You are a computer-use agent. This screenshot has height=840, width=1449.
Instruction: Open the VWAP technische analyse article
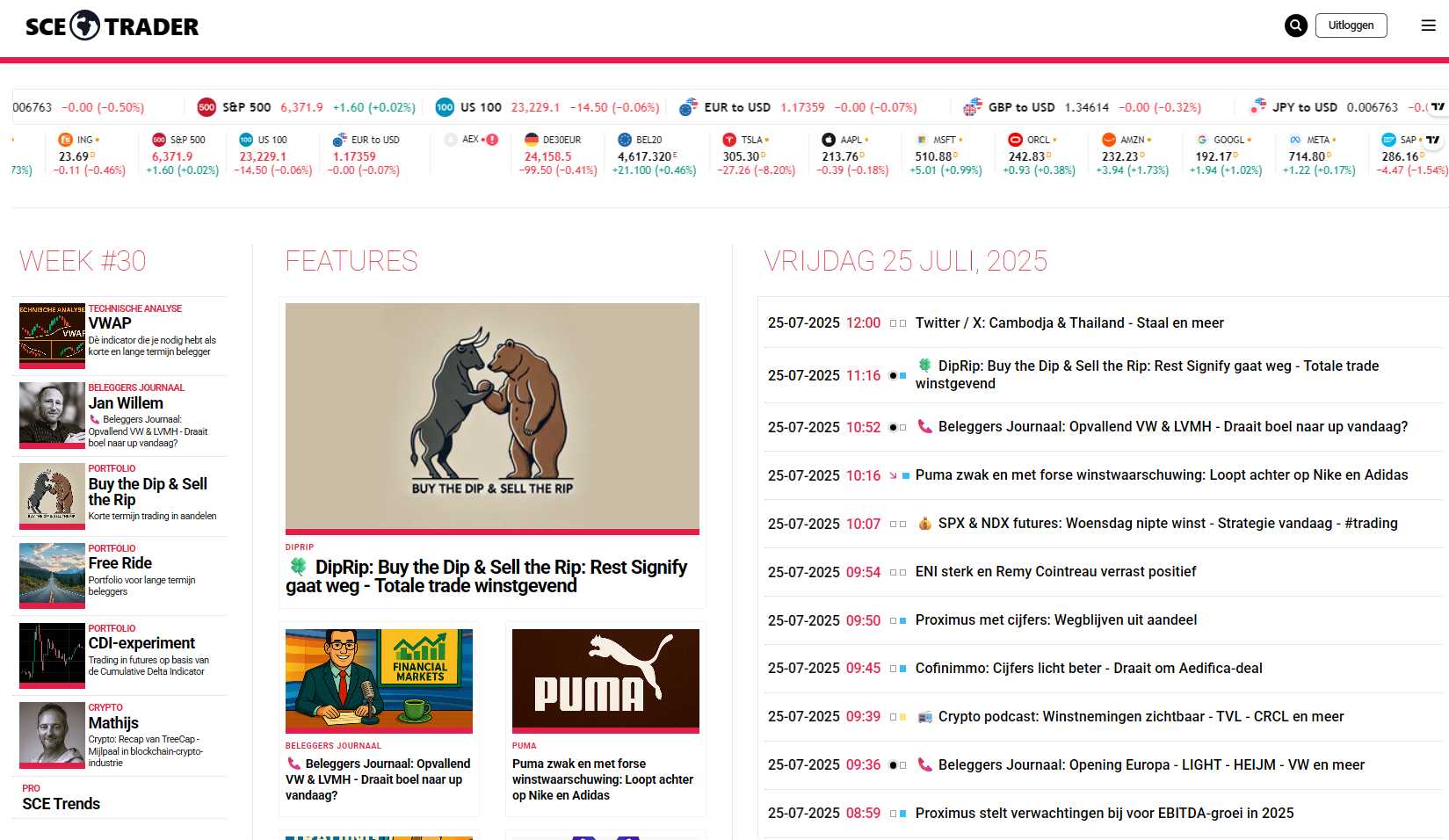[110, 323]
